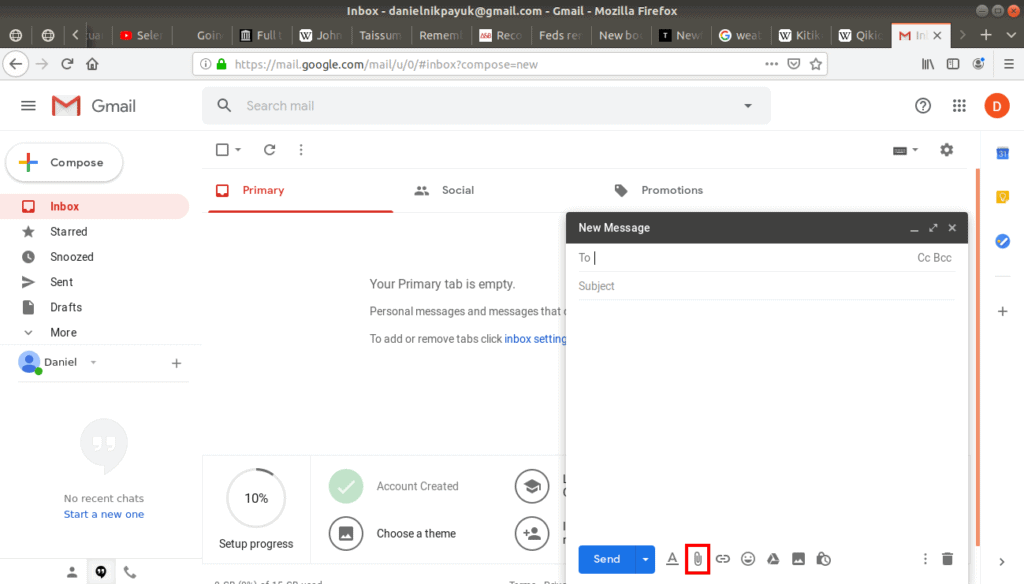Insert a link in the new message
Screen dimensions: 1024x584
tap(722, 559)
